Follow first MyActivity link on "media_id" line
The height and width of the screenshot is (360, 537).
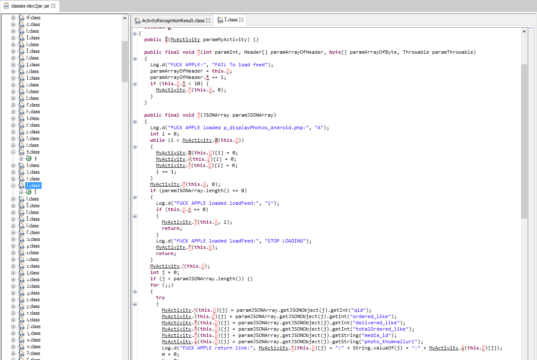coord(177,335)
